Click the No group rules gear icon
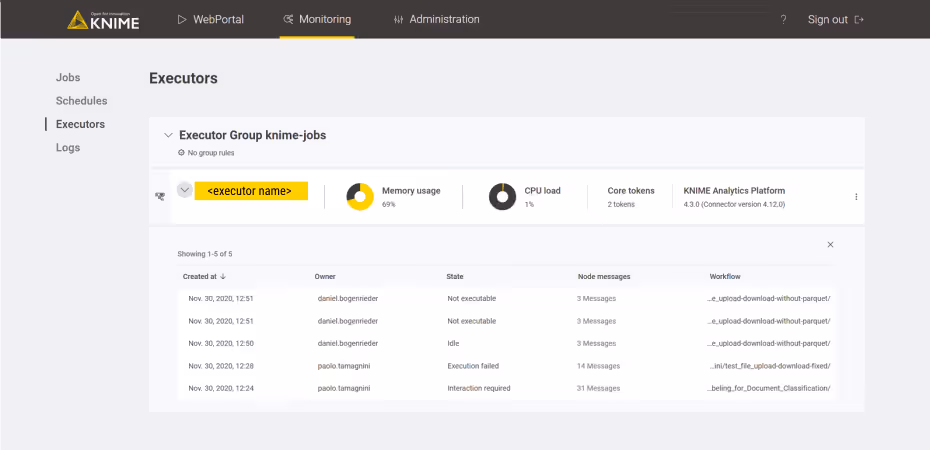Viewport: 930px width, 450px height. point(181,152)
